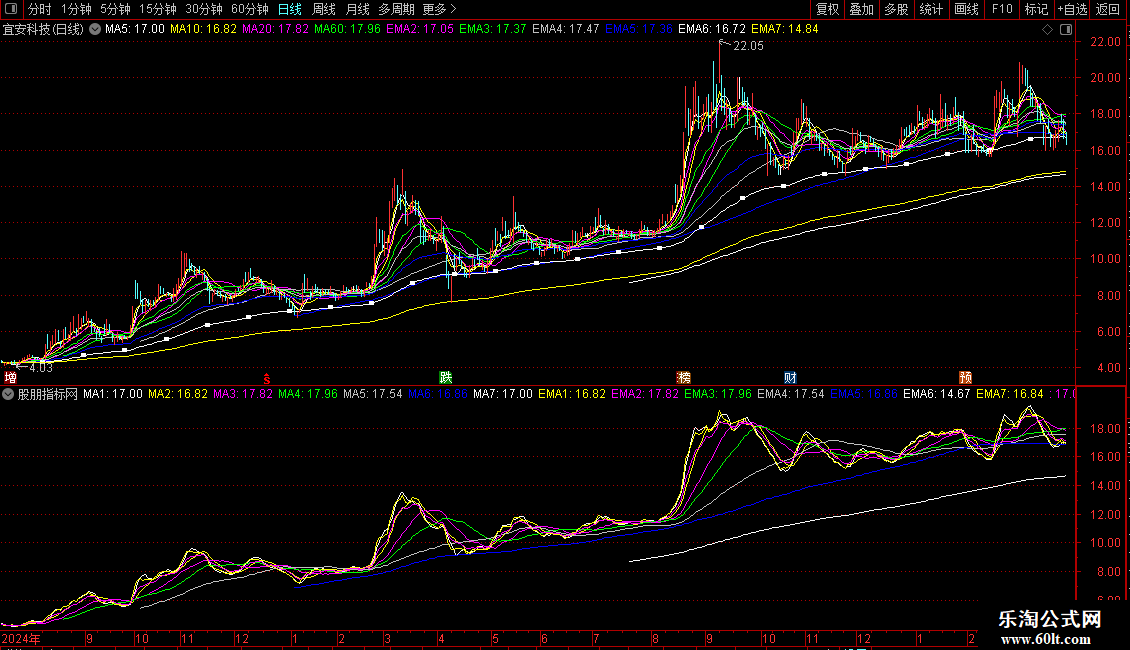Click the 宜安科技(日线) stock title
1130x650 pixels.
(43, 30)
